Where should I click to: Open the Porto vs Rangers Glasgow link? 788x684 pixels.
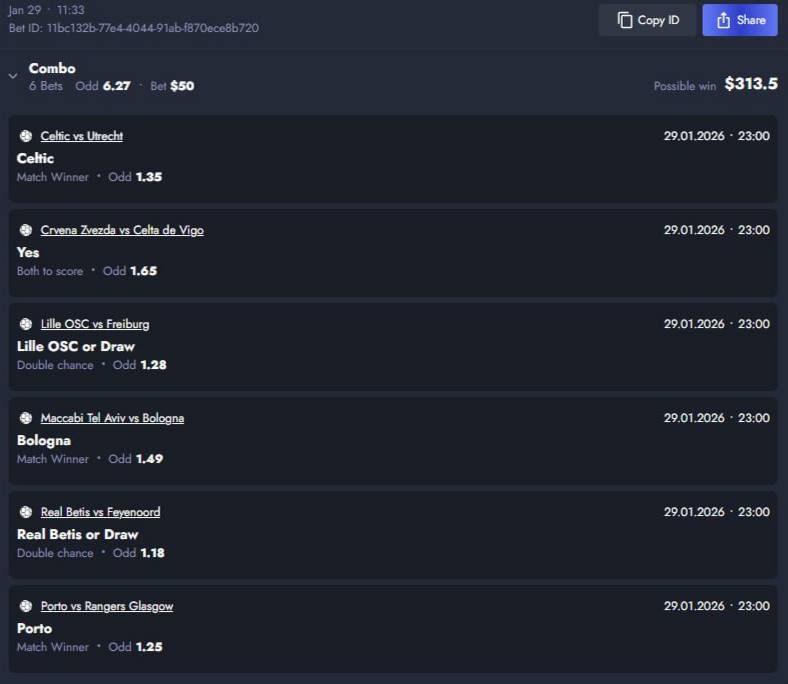[107, 606]
